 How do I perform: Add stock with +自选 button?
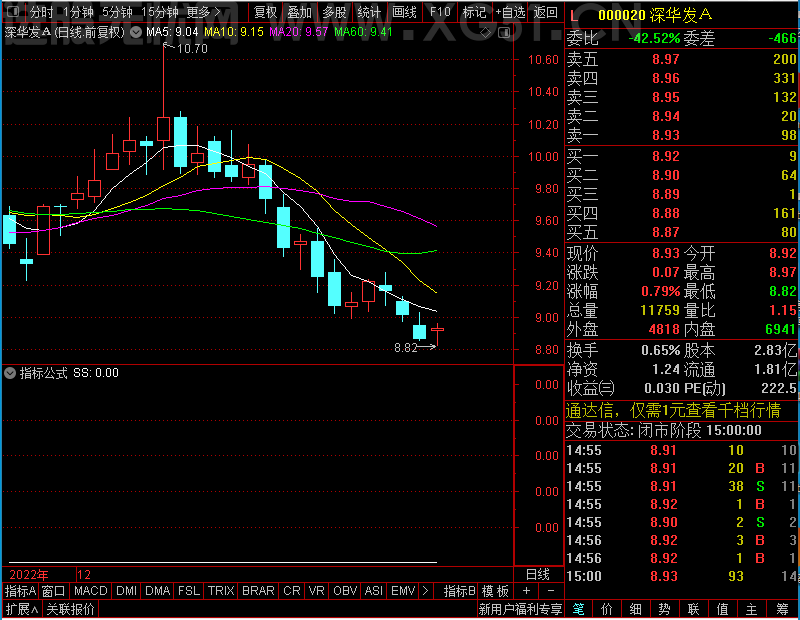coord(511,12)
